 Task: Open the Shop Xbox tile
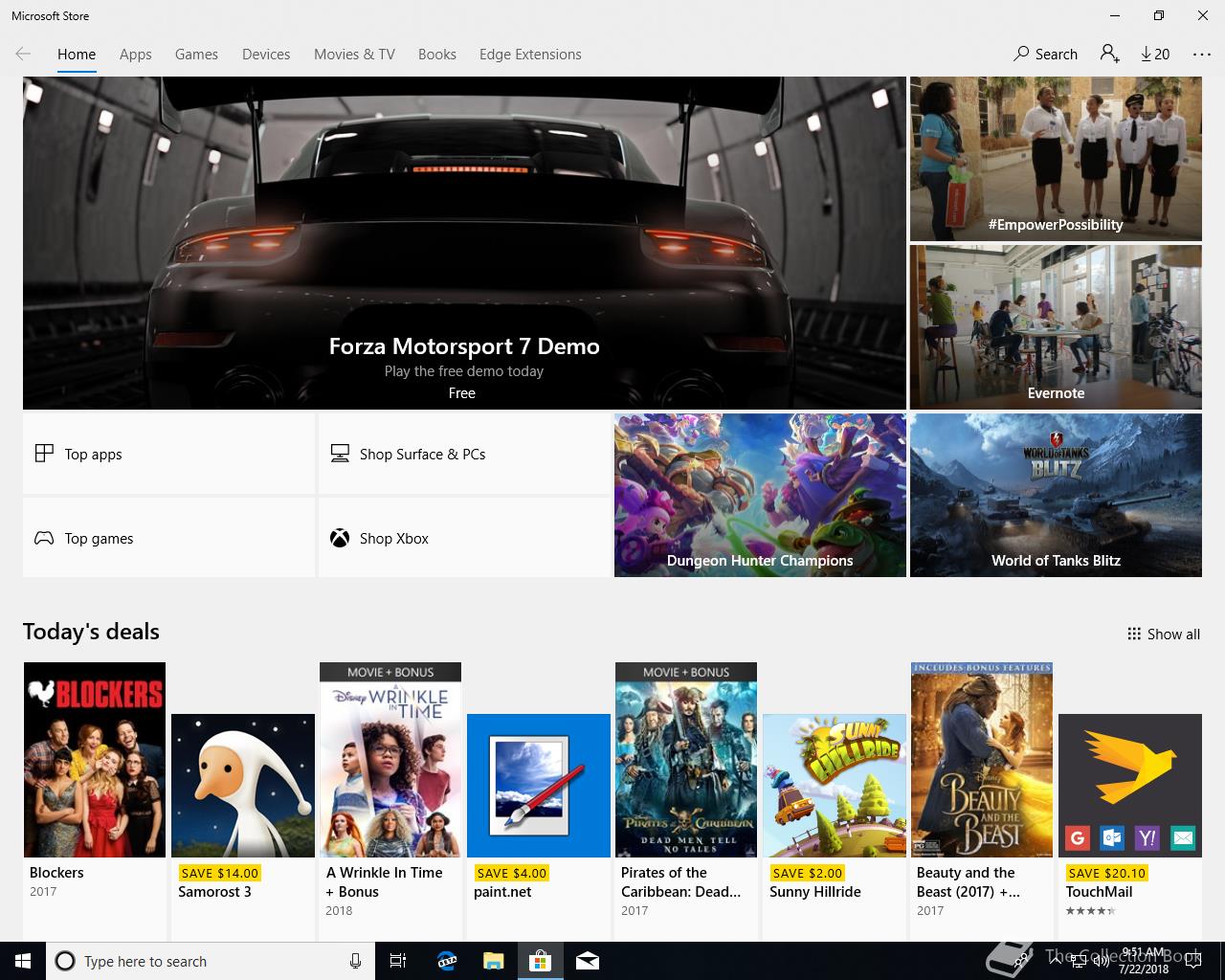pyautogui.click(x=464, y=538)
